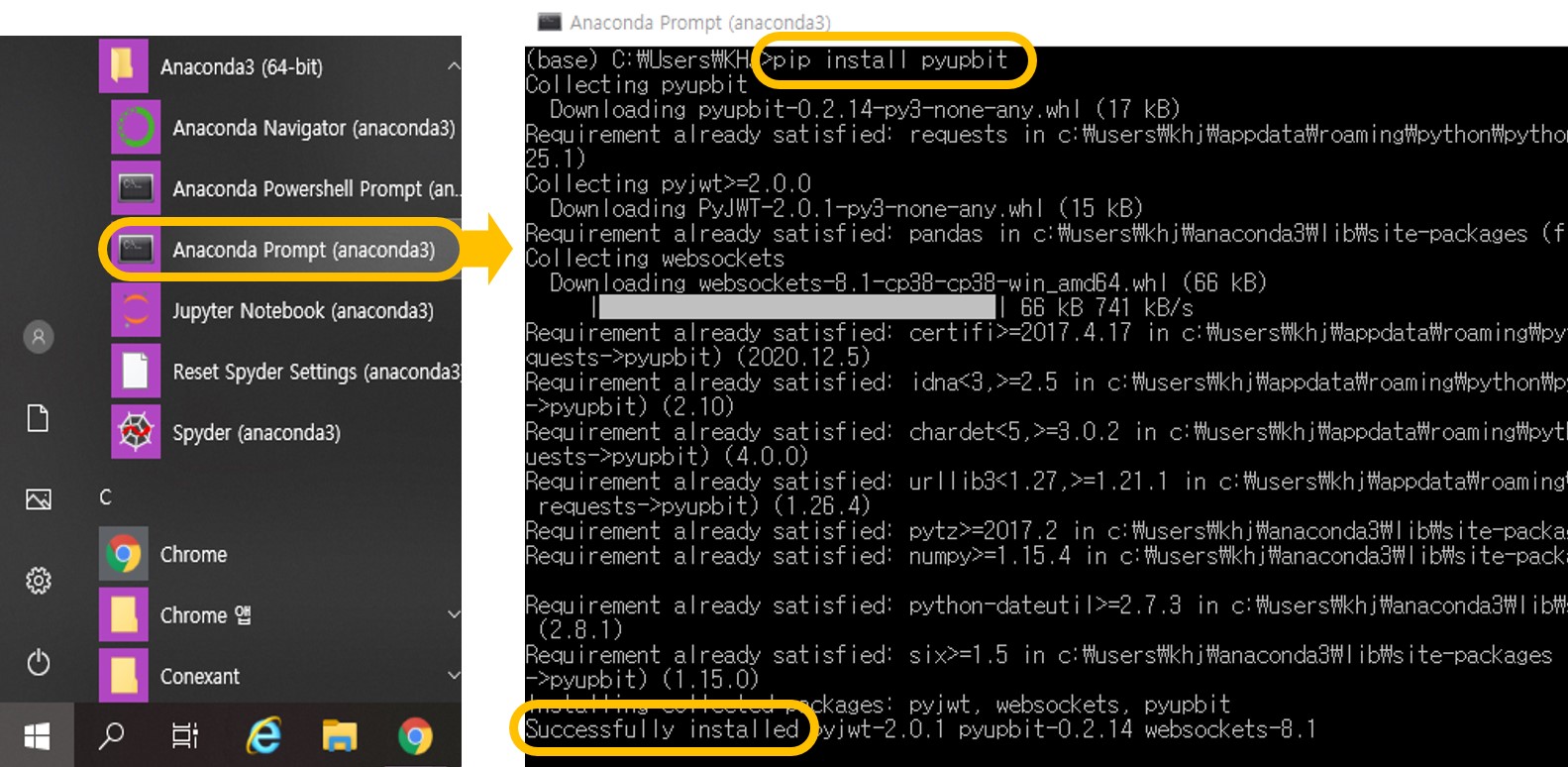Screen dimensions: 1568x767
Task: Click 'Collecting pyupbit' line in the prompt
Action: [x=636, y=85]
